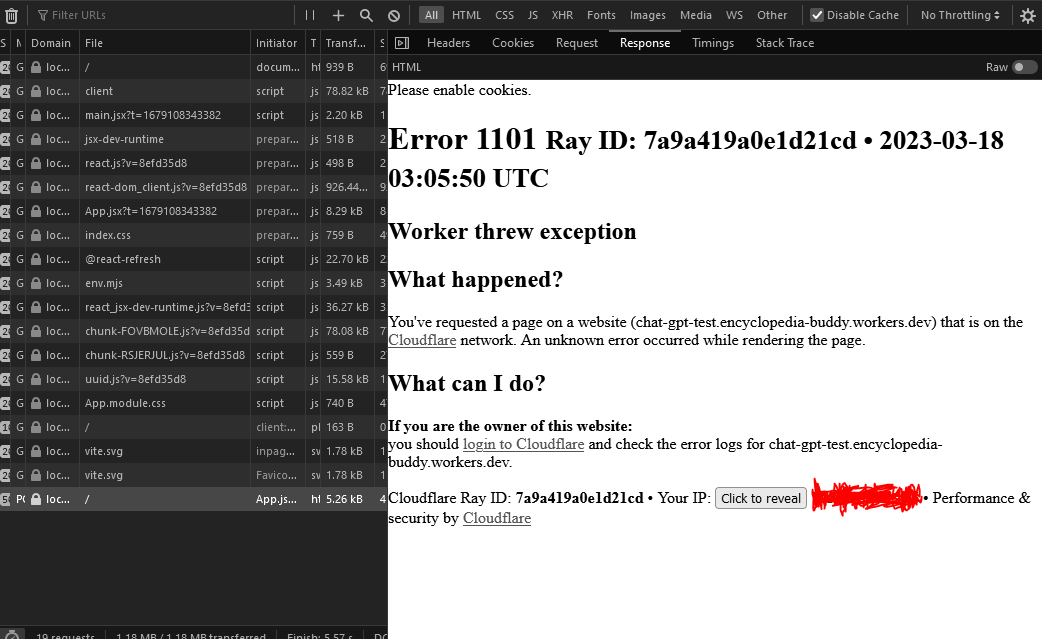Select the react-dom_client.js request row
The image size is (1042, 639).
[x=193, y=187]
